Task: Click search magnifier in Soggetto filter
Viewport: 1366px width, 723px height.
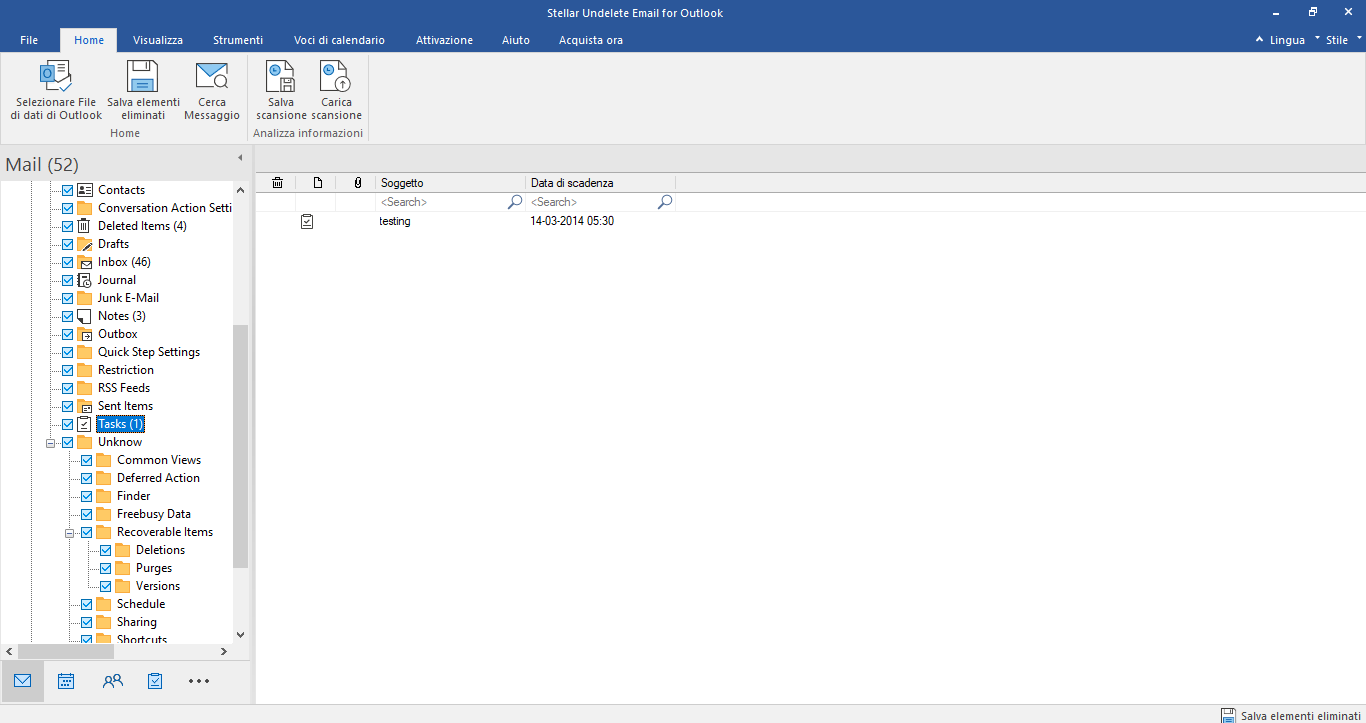Action: [515, 202]
